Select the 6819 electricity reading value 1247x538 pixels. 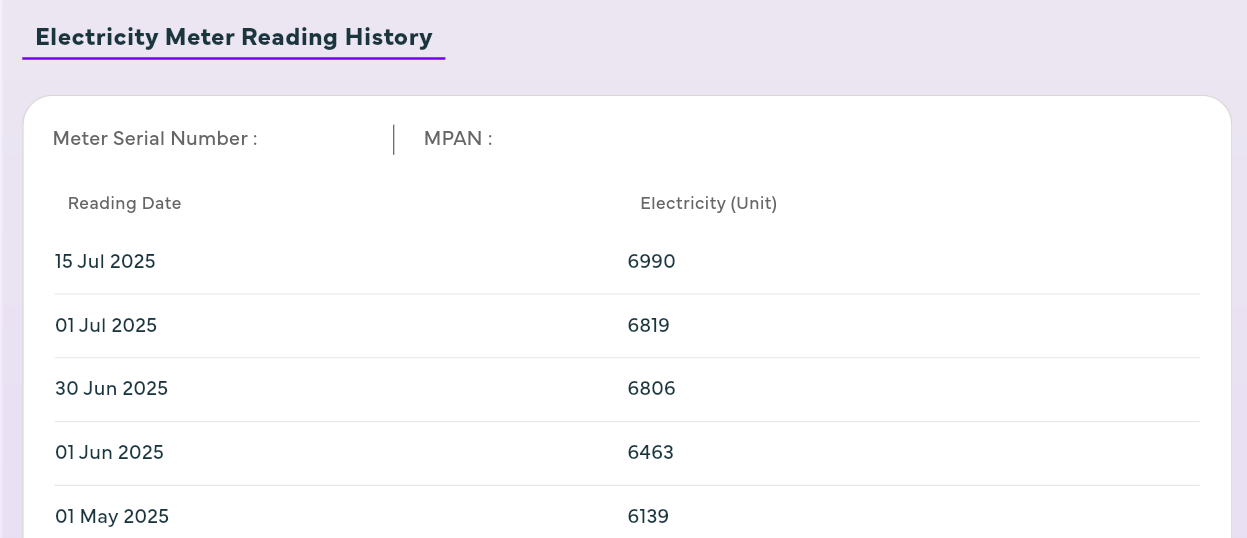(x=648, y=325)
